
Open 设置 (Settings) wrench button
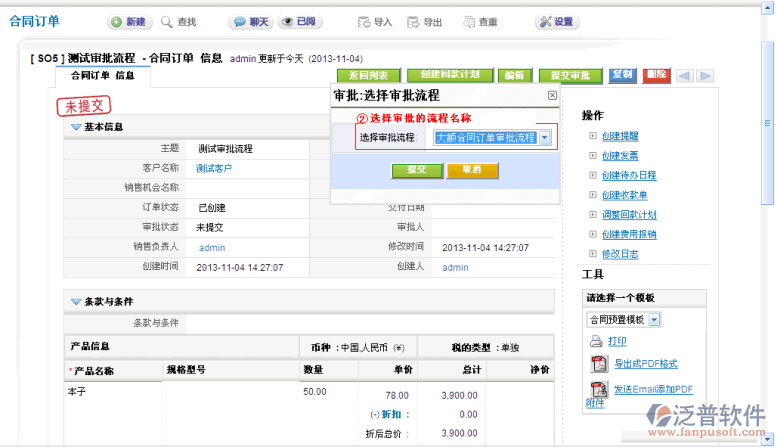556,21
